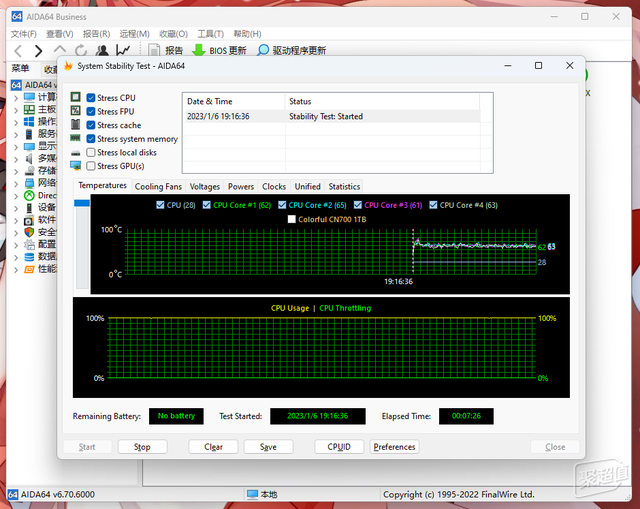Click the Clear button
The width and height of the screenshot is (640, 509).
[x=213, y=447]
